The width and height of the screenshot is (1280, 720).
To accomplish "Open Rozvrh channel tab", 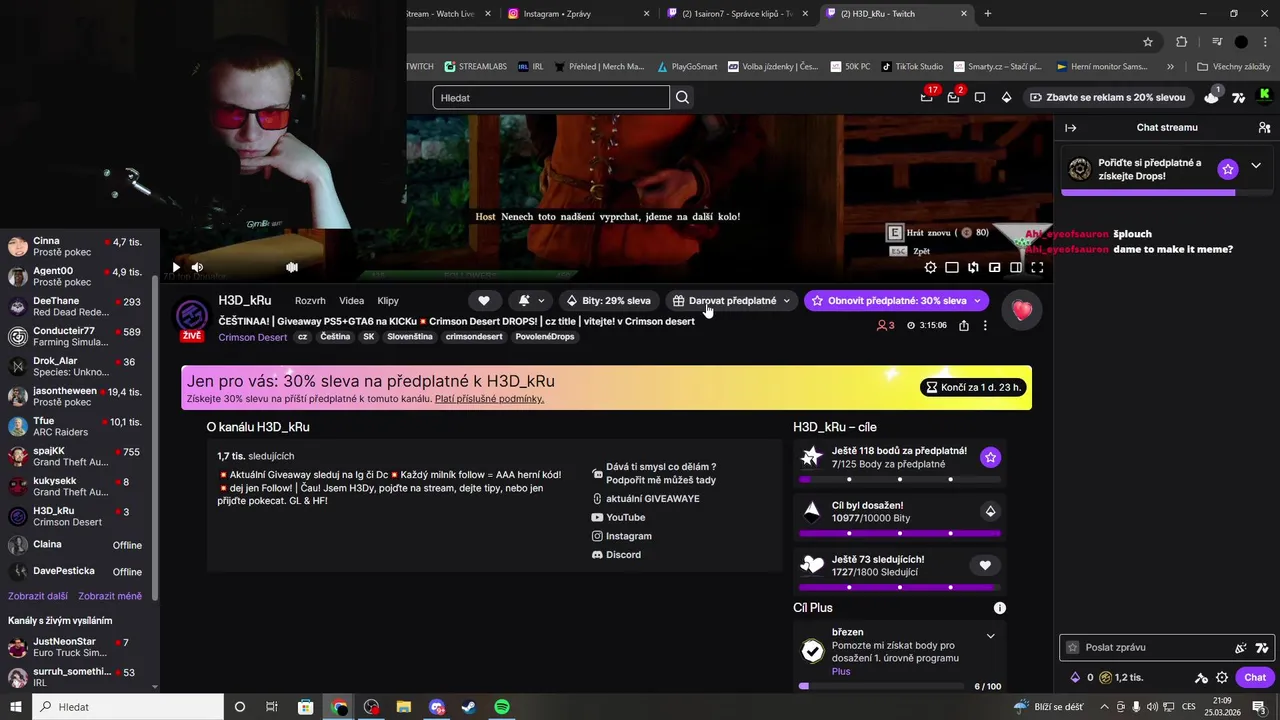I will point(310,301).
